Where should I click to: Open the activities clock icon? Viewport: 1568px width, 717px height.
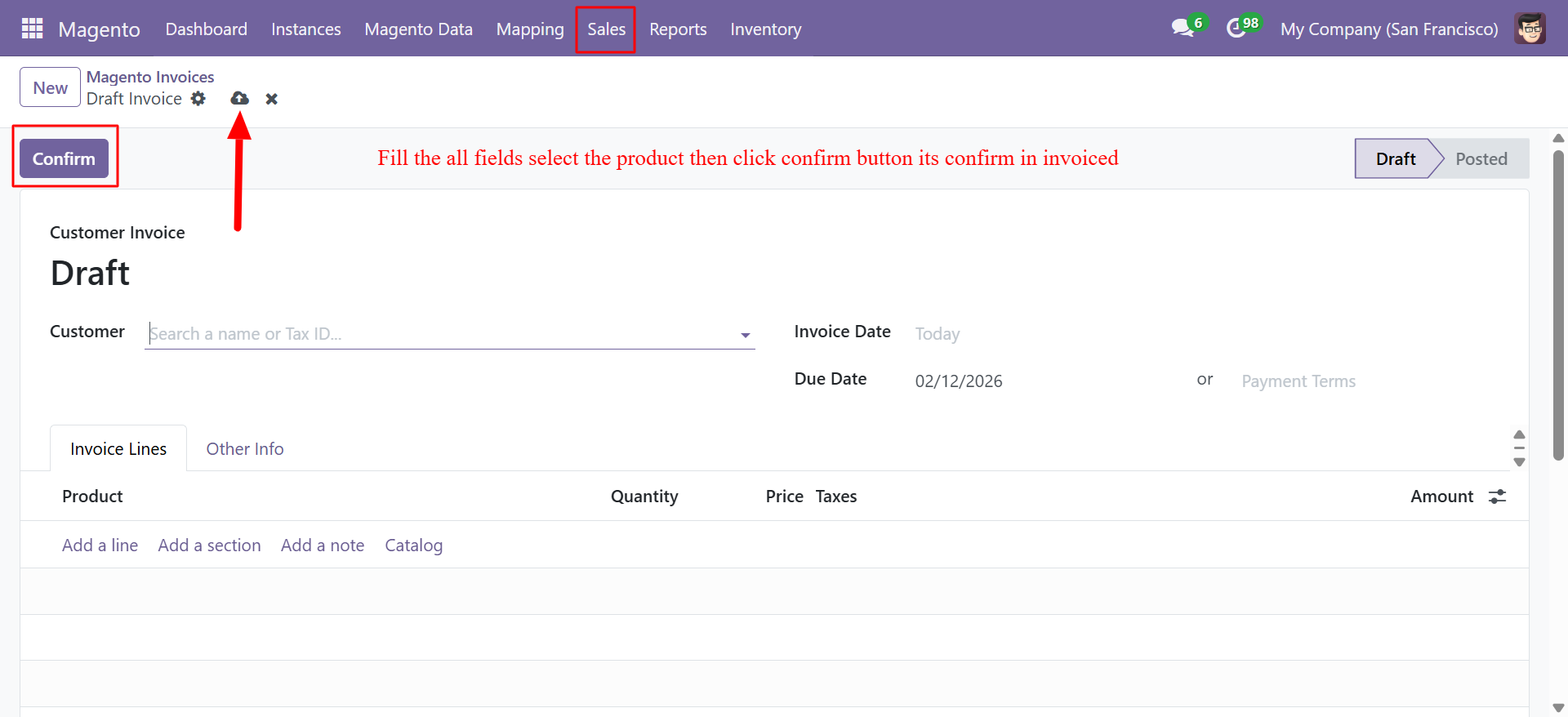tap(1236, 29)
